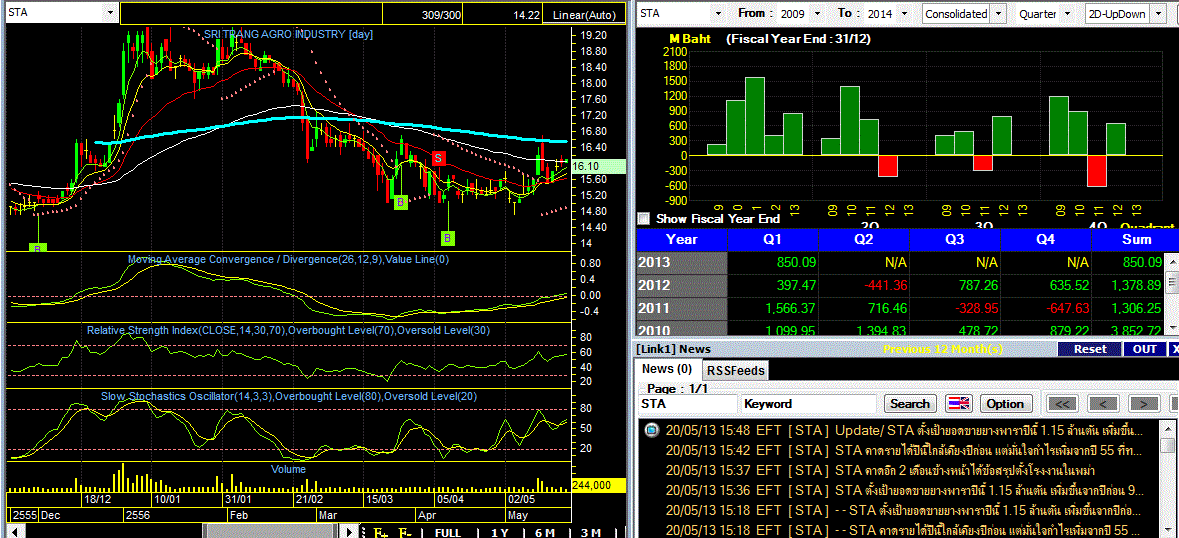Switch to the News (0) tab
The height and width of the screenshot is (538, 1179).
click(667, 369)
